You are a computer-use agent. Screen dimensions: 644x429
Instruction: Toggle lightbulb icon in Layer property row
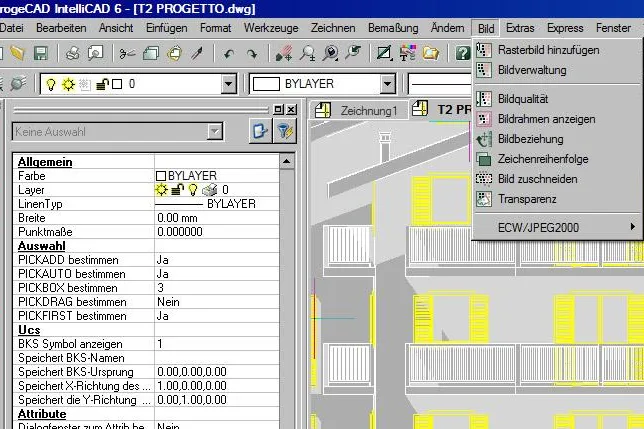click(193, 190)
